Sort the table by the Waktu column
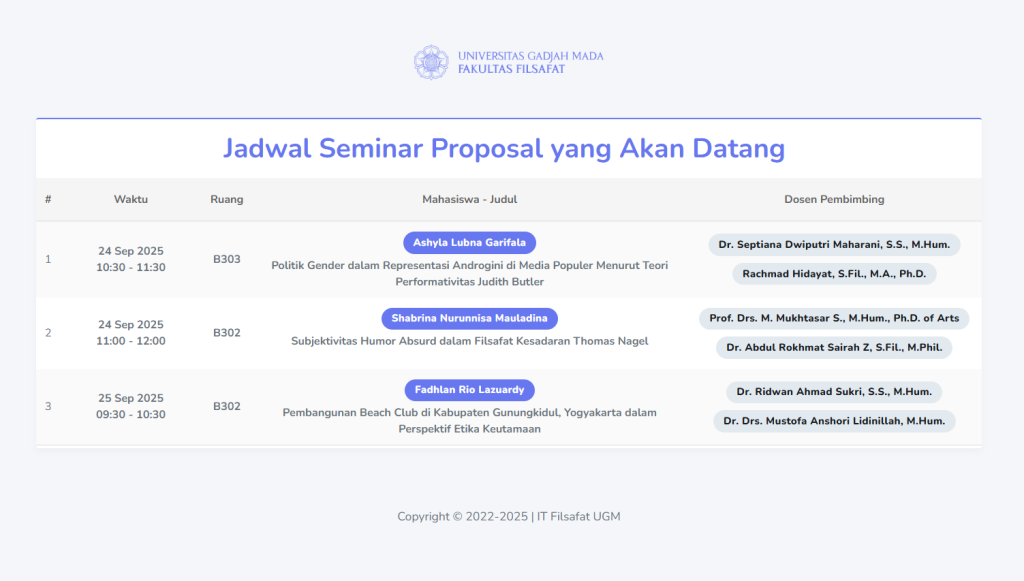This screenshot has height=581, width=1024. click(x=130, y=199)
